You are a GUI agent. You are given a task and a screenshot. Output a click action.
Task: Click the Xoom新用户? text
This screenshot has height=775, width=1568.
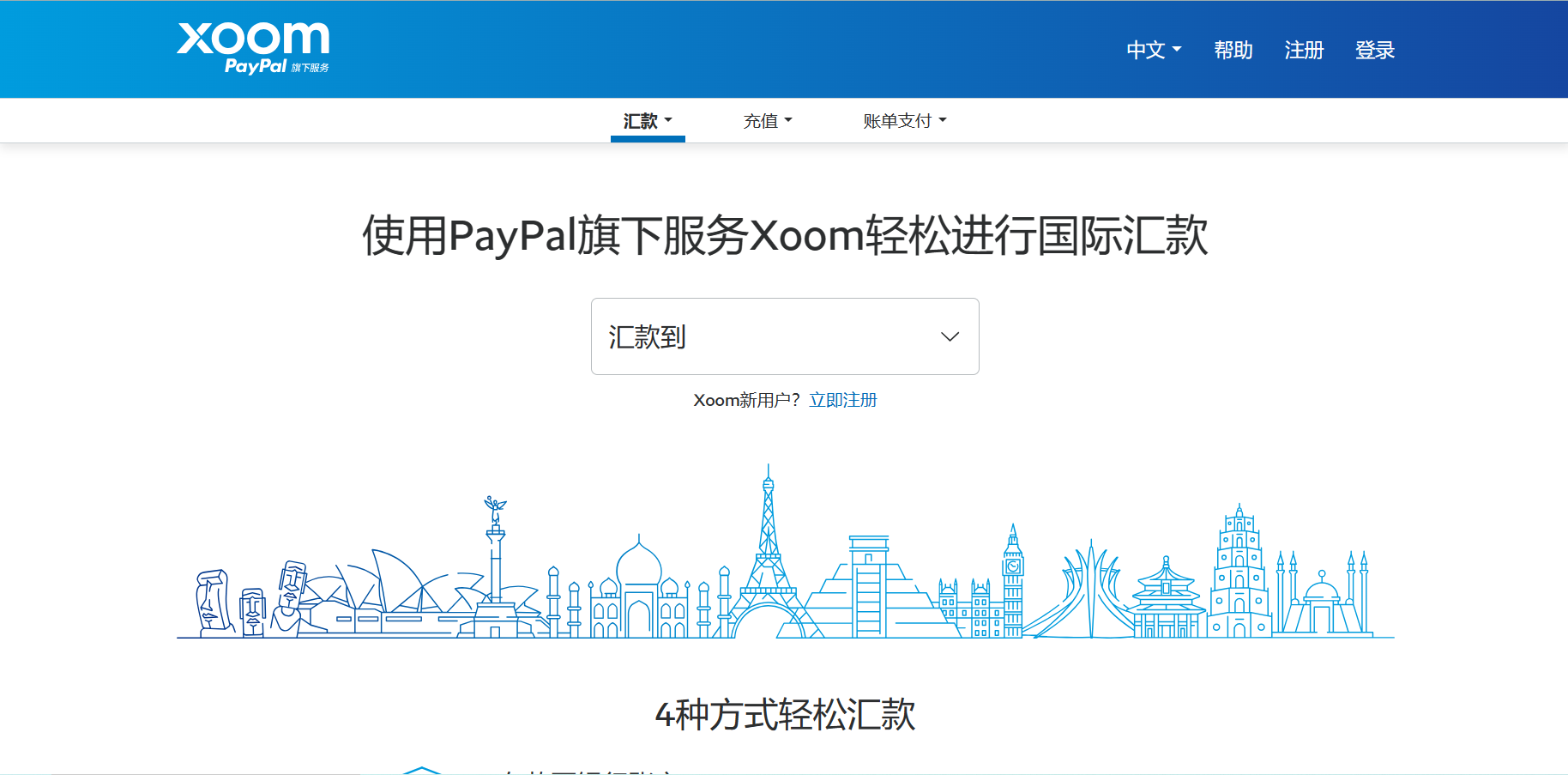click(x=746, y=400)
